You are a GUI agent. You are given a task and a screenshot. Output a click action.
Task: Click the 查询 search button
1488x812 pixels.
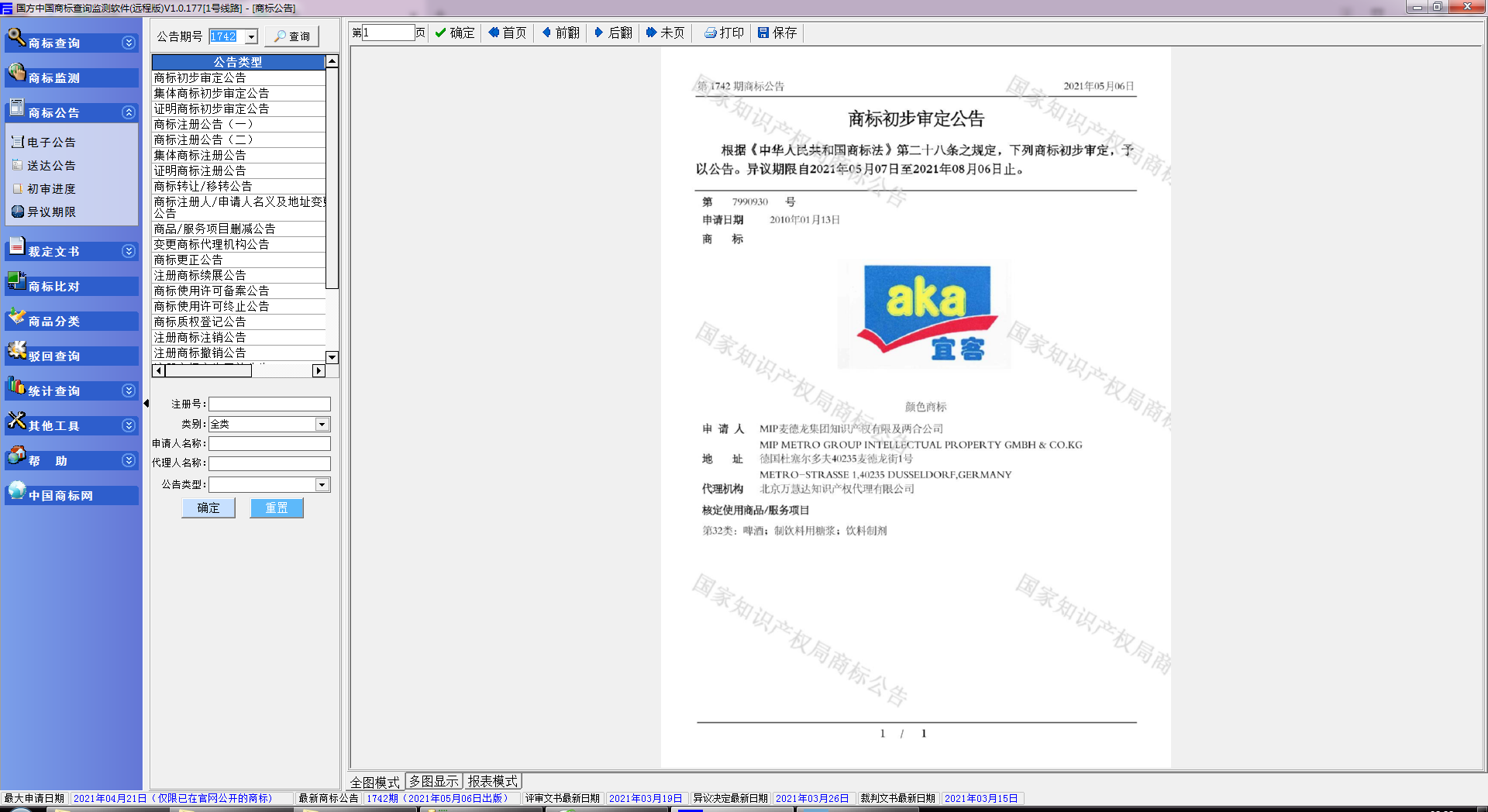tap(291, 36)
